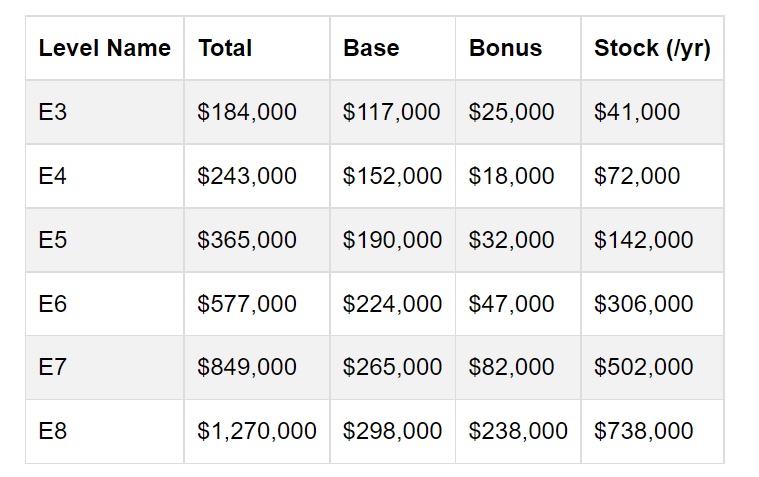
Task: Click the Stock (/yr) column header
Action: tap(652, 48)
